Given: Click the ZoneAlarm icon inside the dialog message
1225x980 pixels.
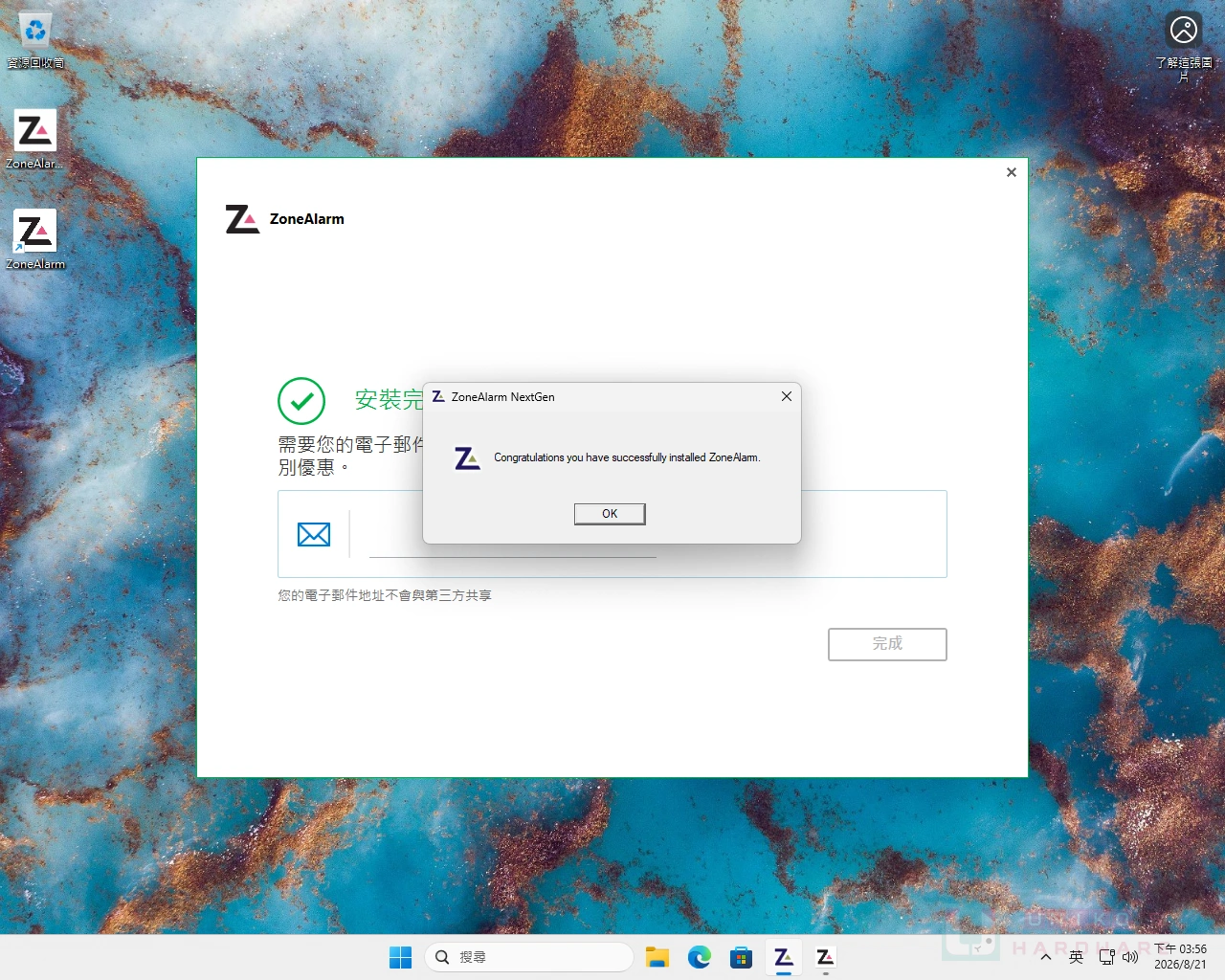Looking at the screenshot, I should click(x=467, y=458).
